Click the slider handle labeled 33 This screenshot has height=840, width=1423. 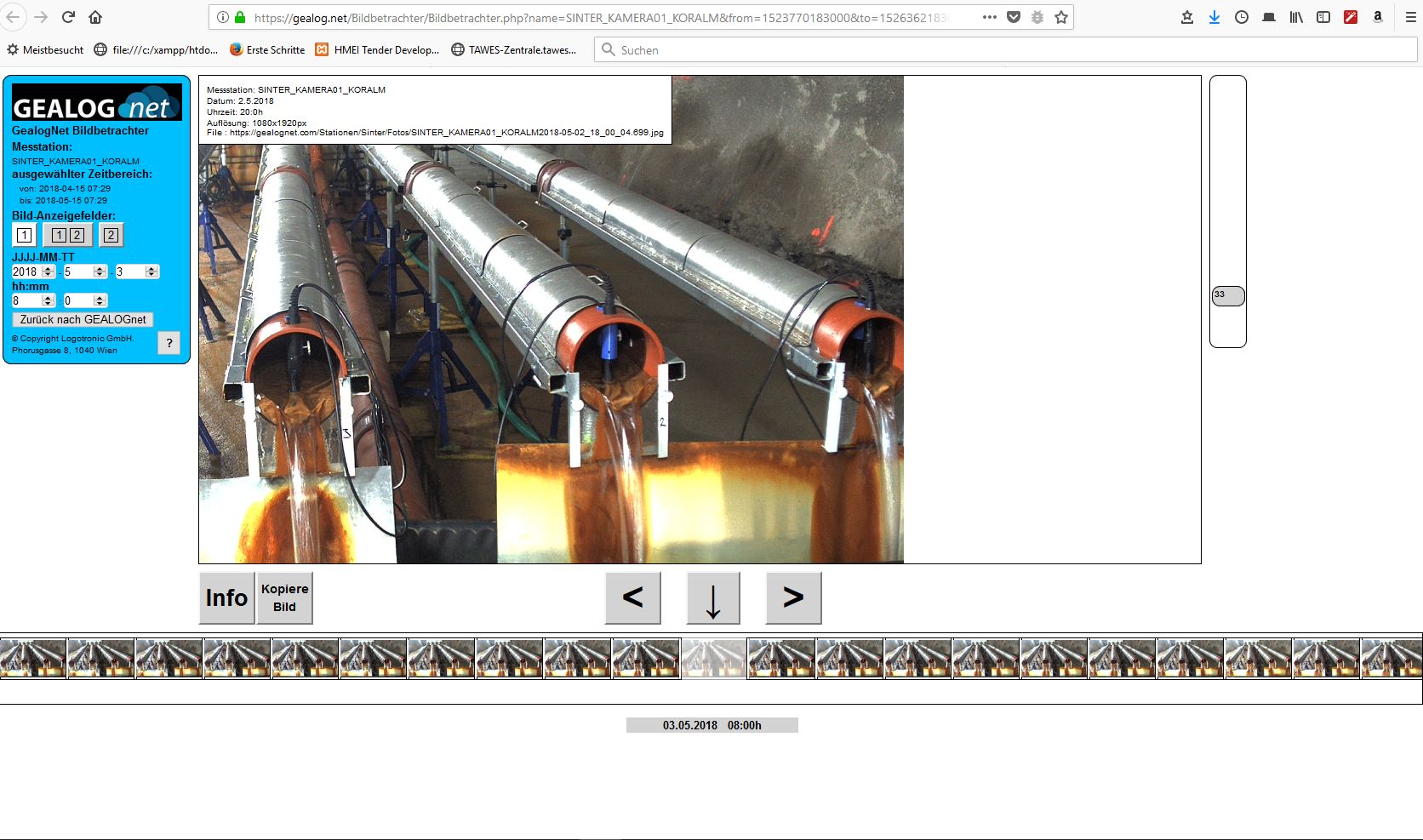(1227, 296)
